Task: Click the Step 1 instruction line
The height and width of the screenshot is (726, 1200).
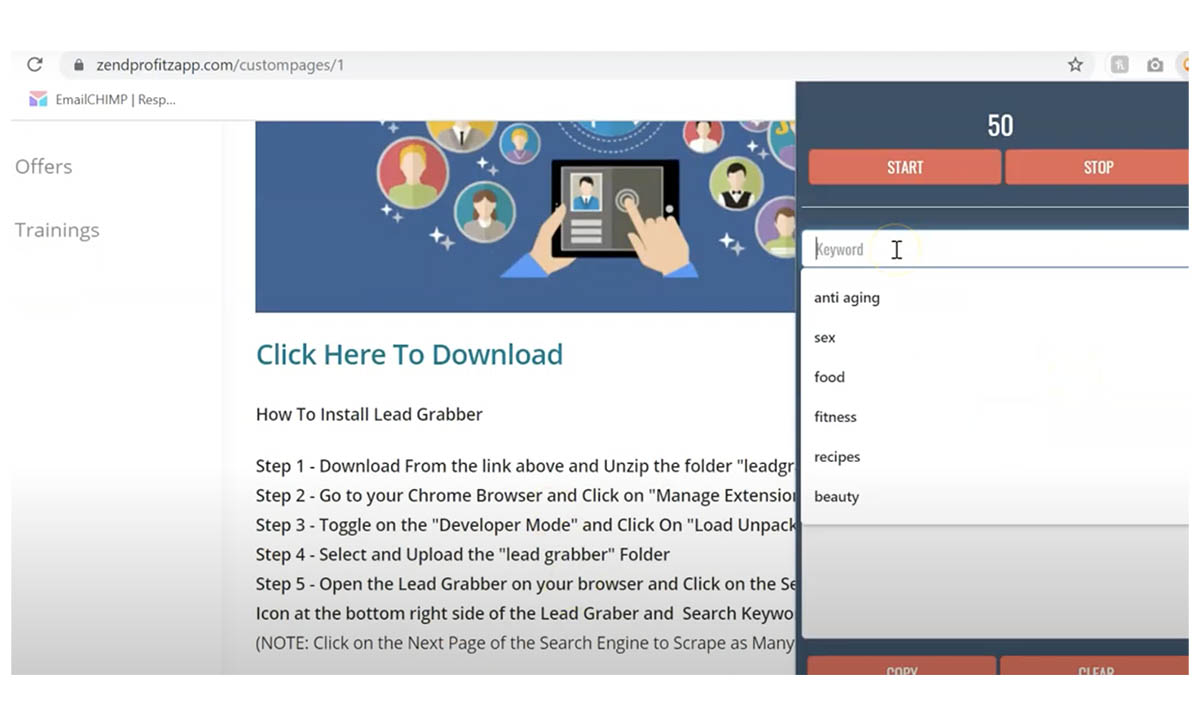Action: [x=525, y=466]
